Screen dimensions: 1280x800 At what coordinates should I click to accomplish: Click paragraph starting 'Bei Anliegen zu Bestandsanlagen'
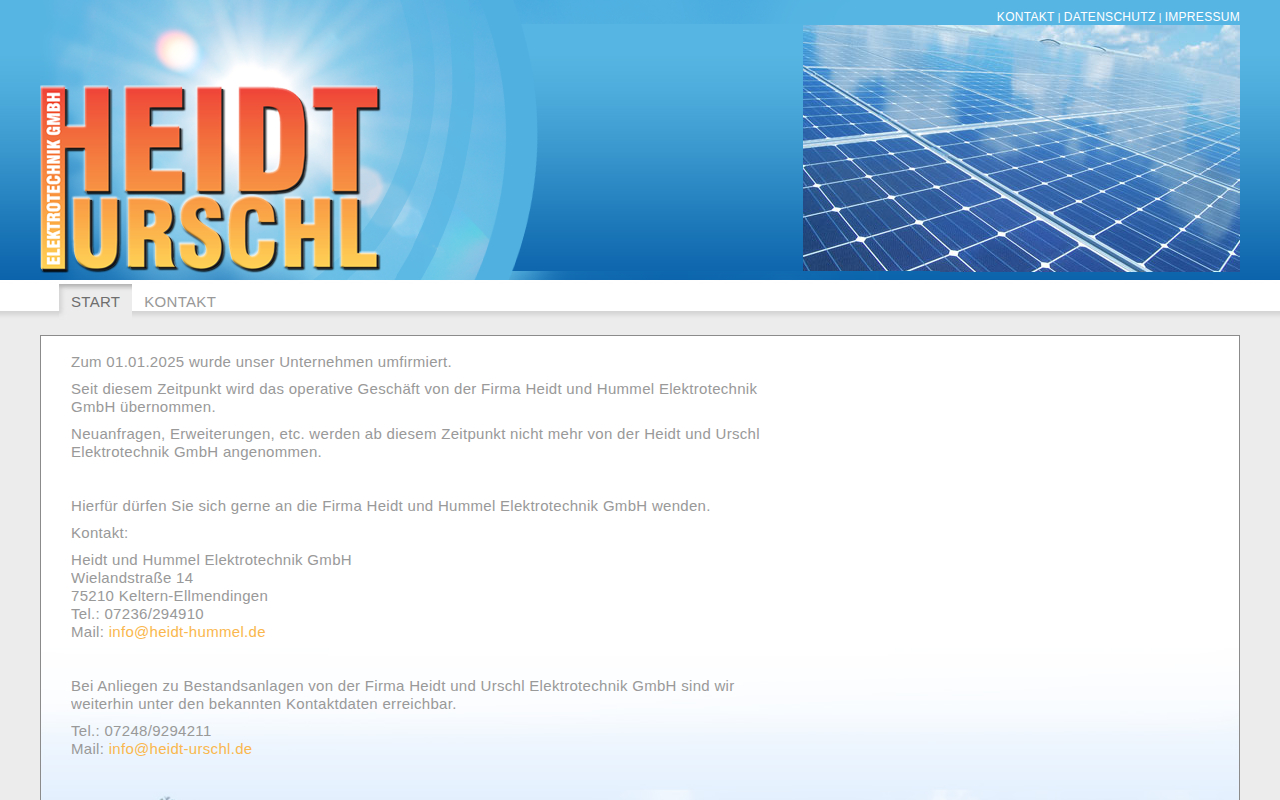coord(402,695)
